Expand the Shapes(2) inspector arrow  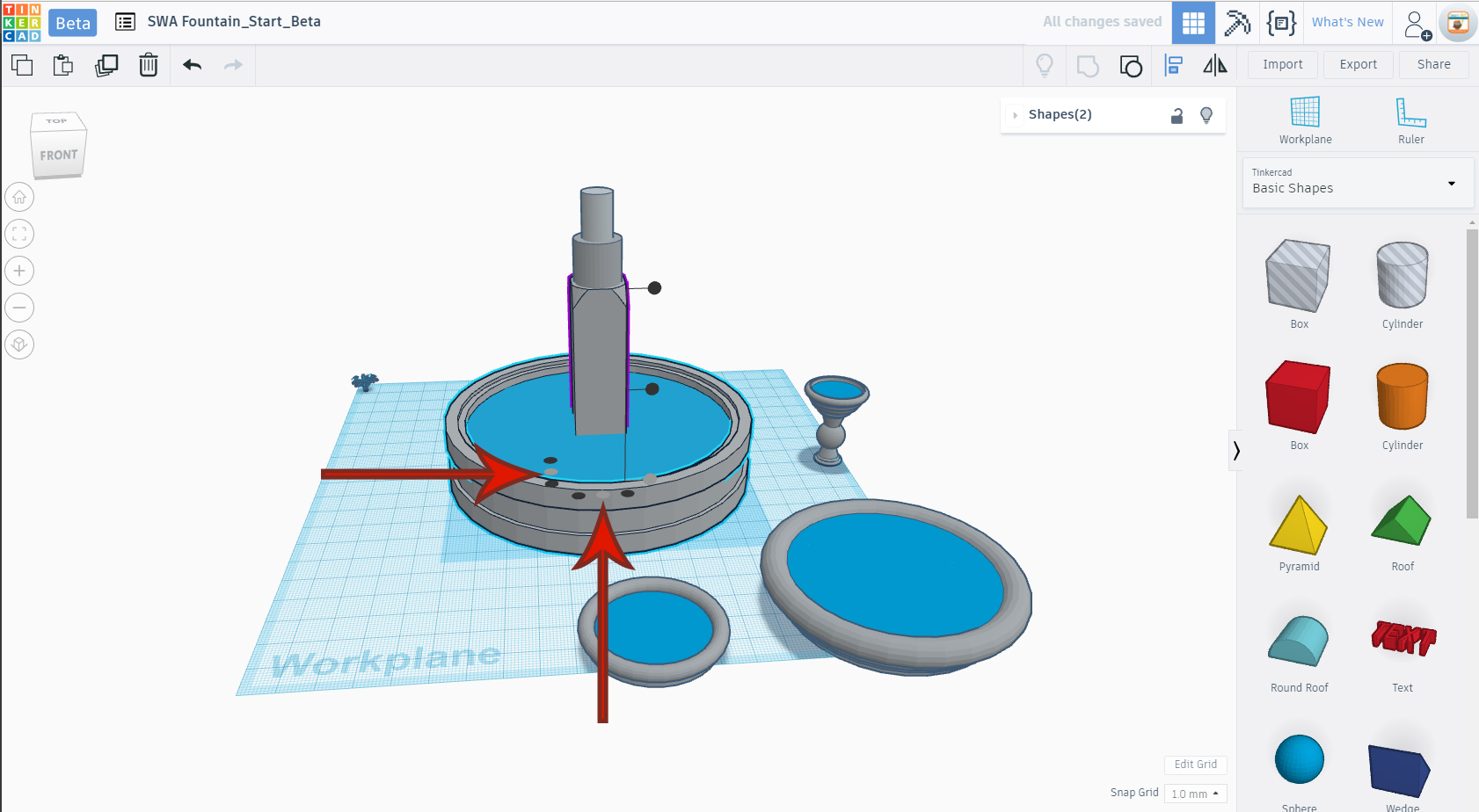(x=1015, y=115)
